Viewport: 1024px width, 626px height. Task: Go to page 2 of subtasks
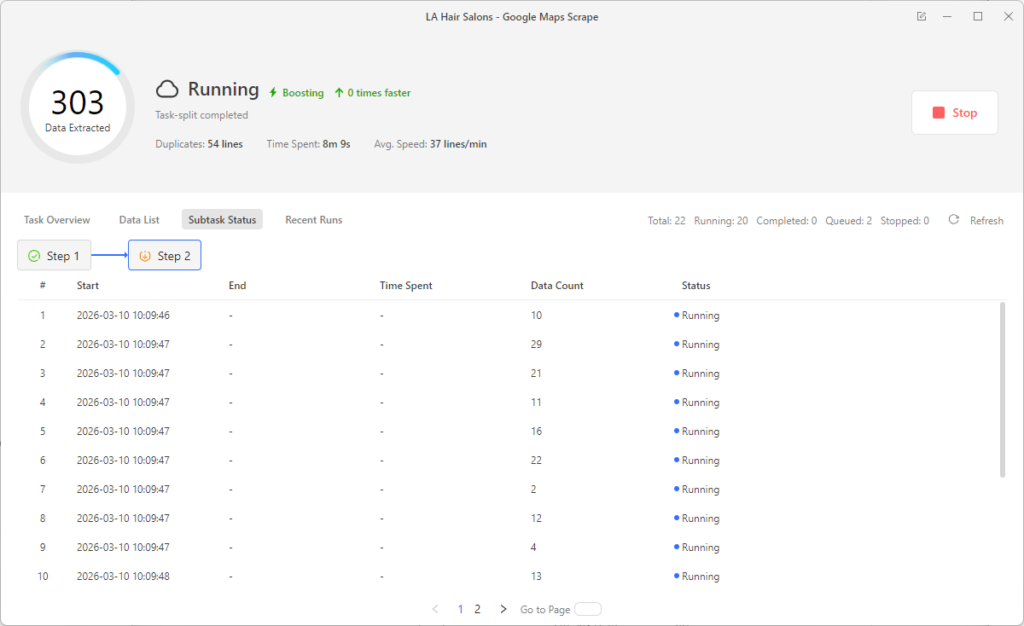tap(477, 609)
